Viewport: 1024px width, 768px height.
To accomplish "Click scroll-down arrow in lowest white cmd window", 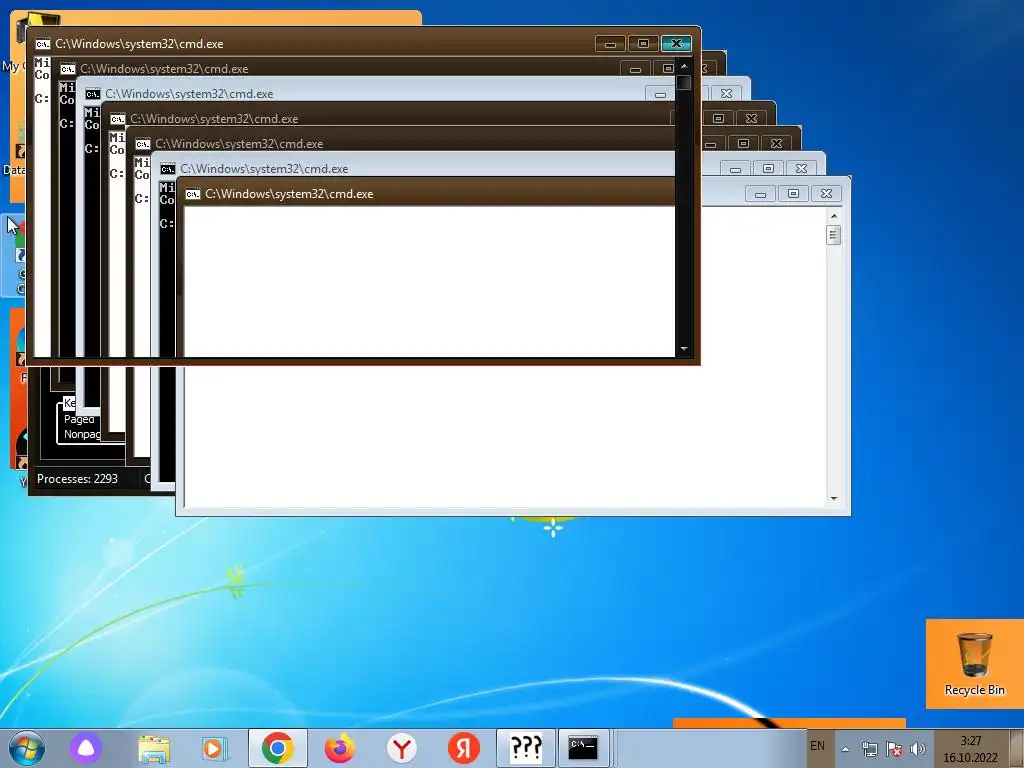I will pos(833,499).
